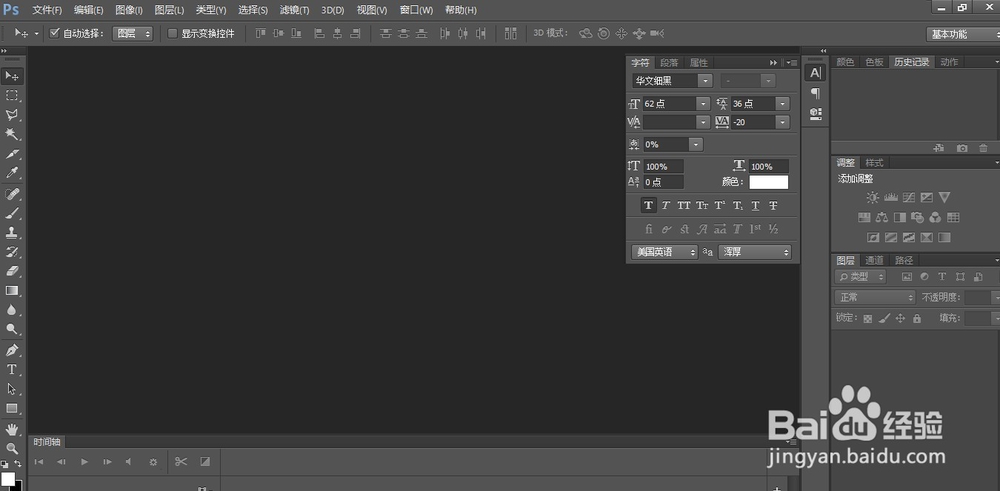Click the vertical scale 100% field

pos(663,166)
